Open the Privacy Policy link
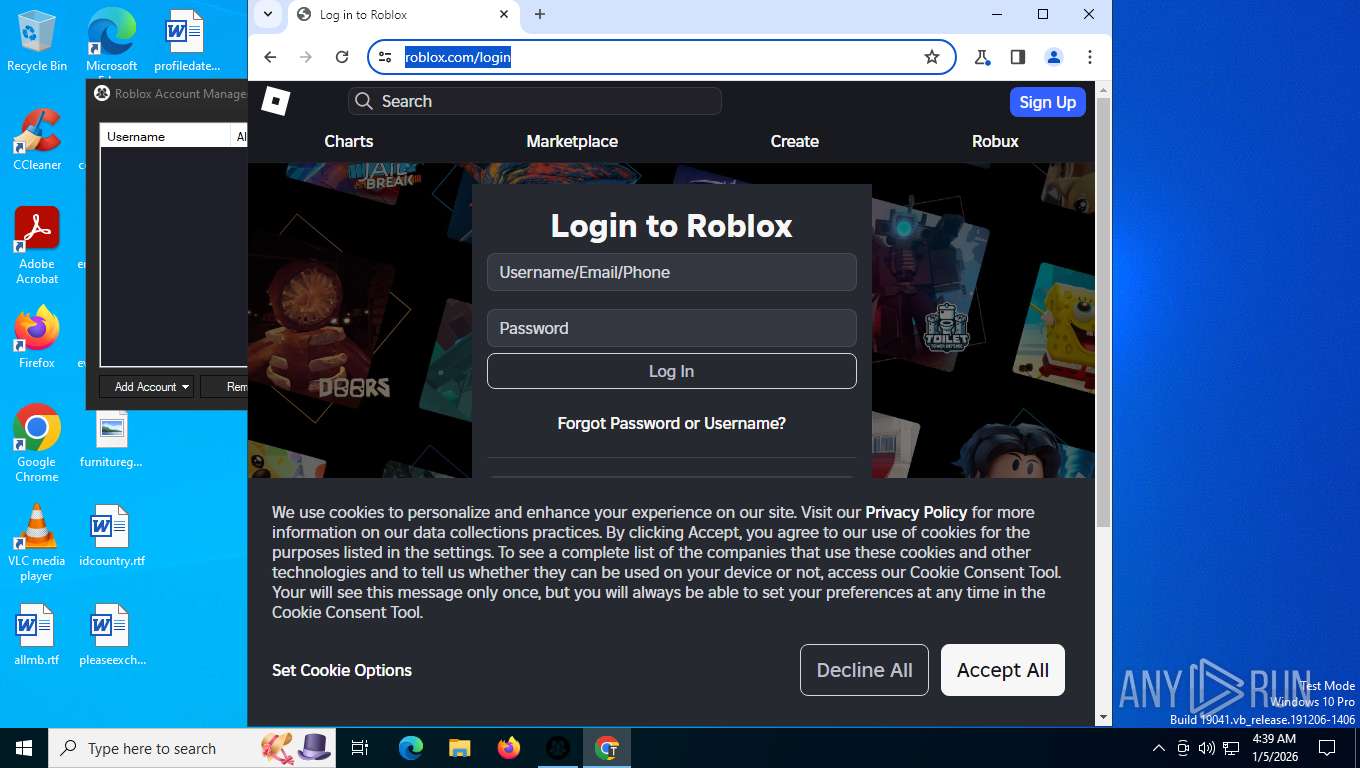This screenshot has height=768, width=1360. pos(916,512)
